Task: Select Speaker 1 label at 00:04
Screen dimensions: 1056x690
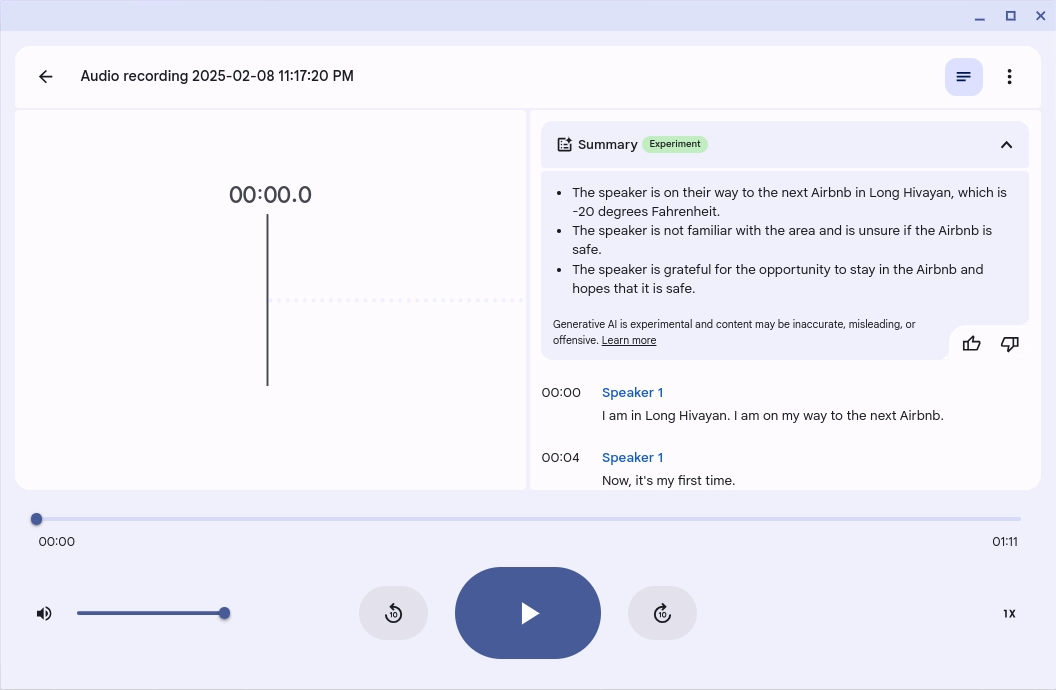Action: [x=632, y=458]
